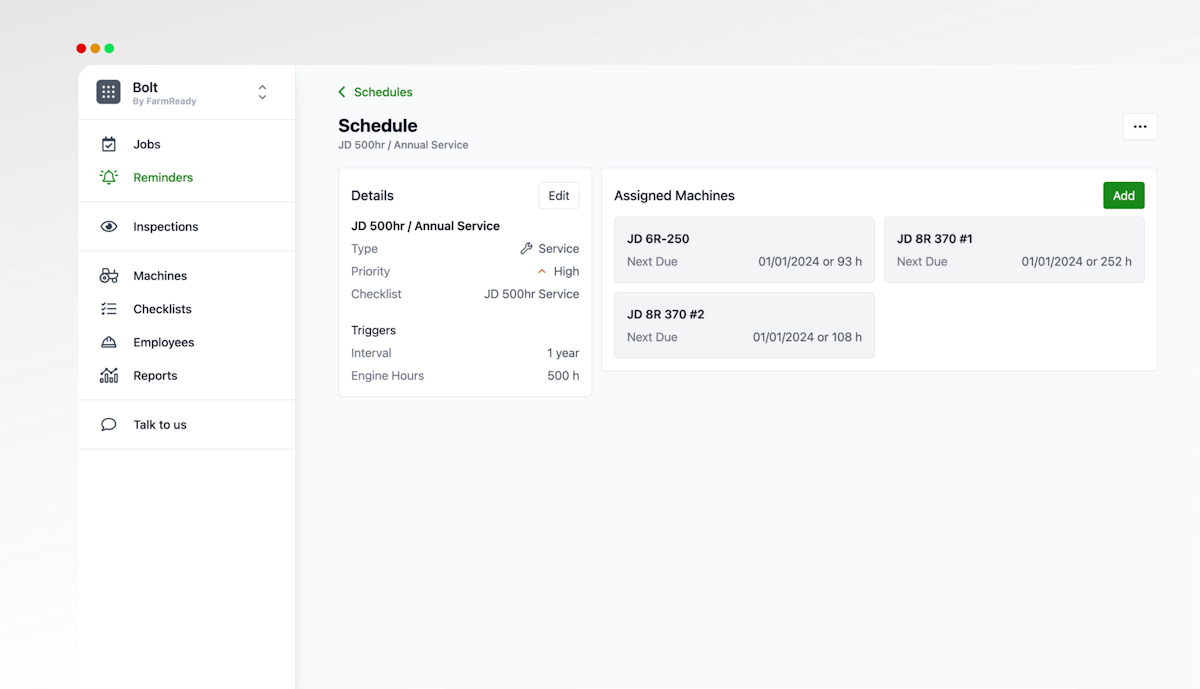Select the Machines tractor icon

point(109,276)
